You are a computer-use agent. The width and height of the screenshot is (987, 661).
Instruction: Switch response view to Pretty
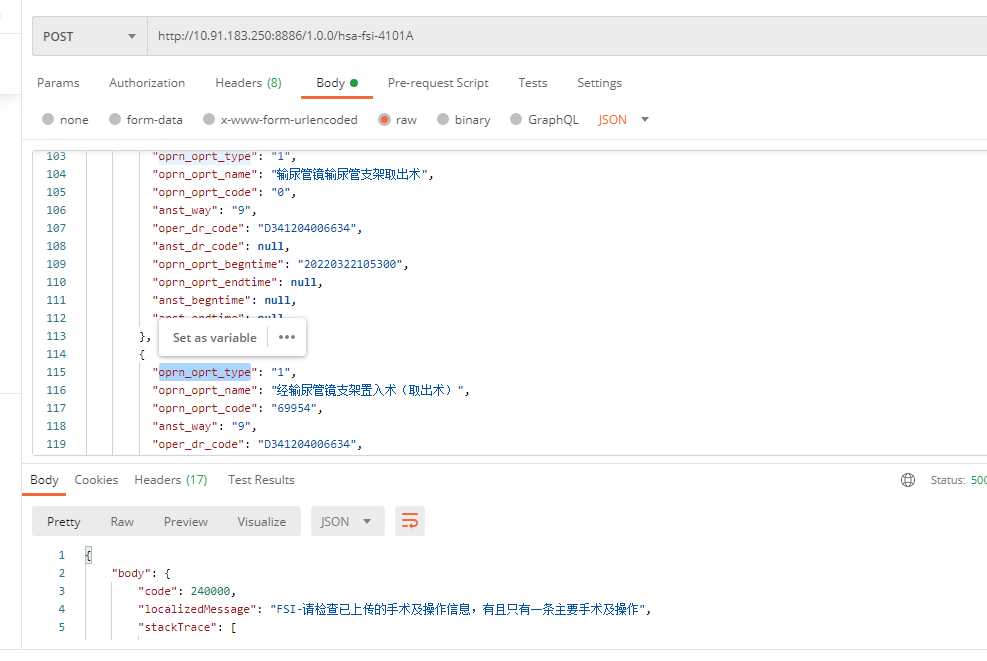(x=64, y=521)
